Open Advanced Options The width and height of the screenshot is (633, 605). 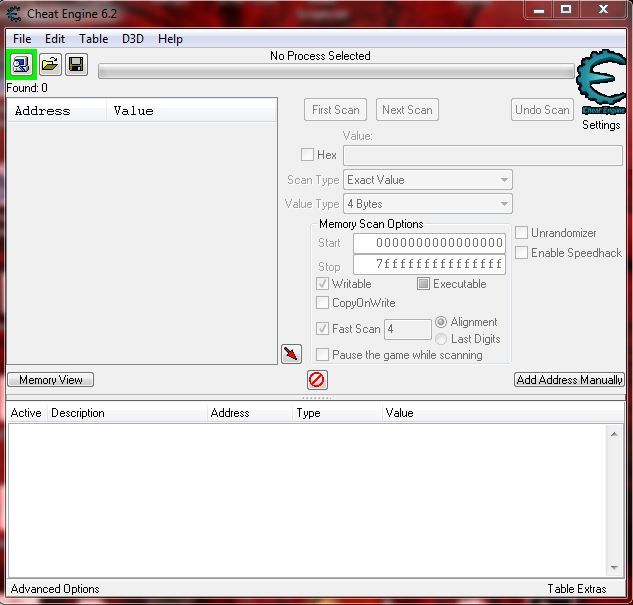55,589
